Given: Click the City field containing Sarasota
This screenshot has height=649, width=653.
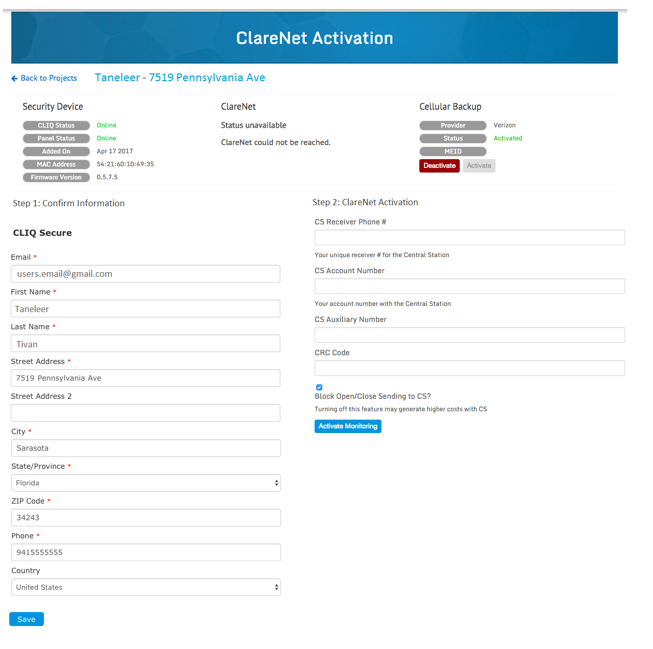Looking at the screenshot, I should point(146,448).
